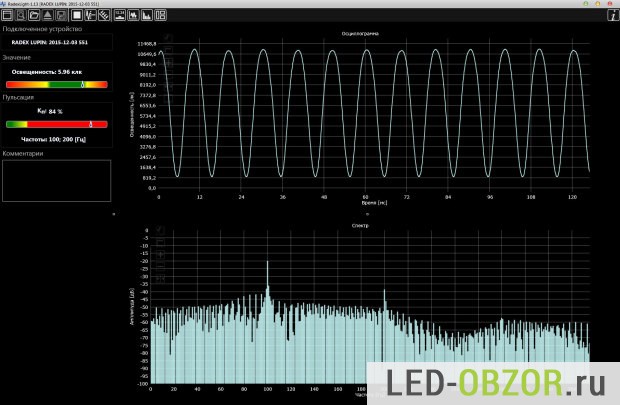Click the eject-style triangle toolbar icon
Image resolution: width=620 pixels, height=405 pixels.
coord(48,15)
